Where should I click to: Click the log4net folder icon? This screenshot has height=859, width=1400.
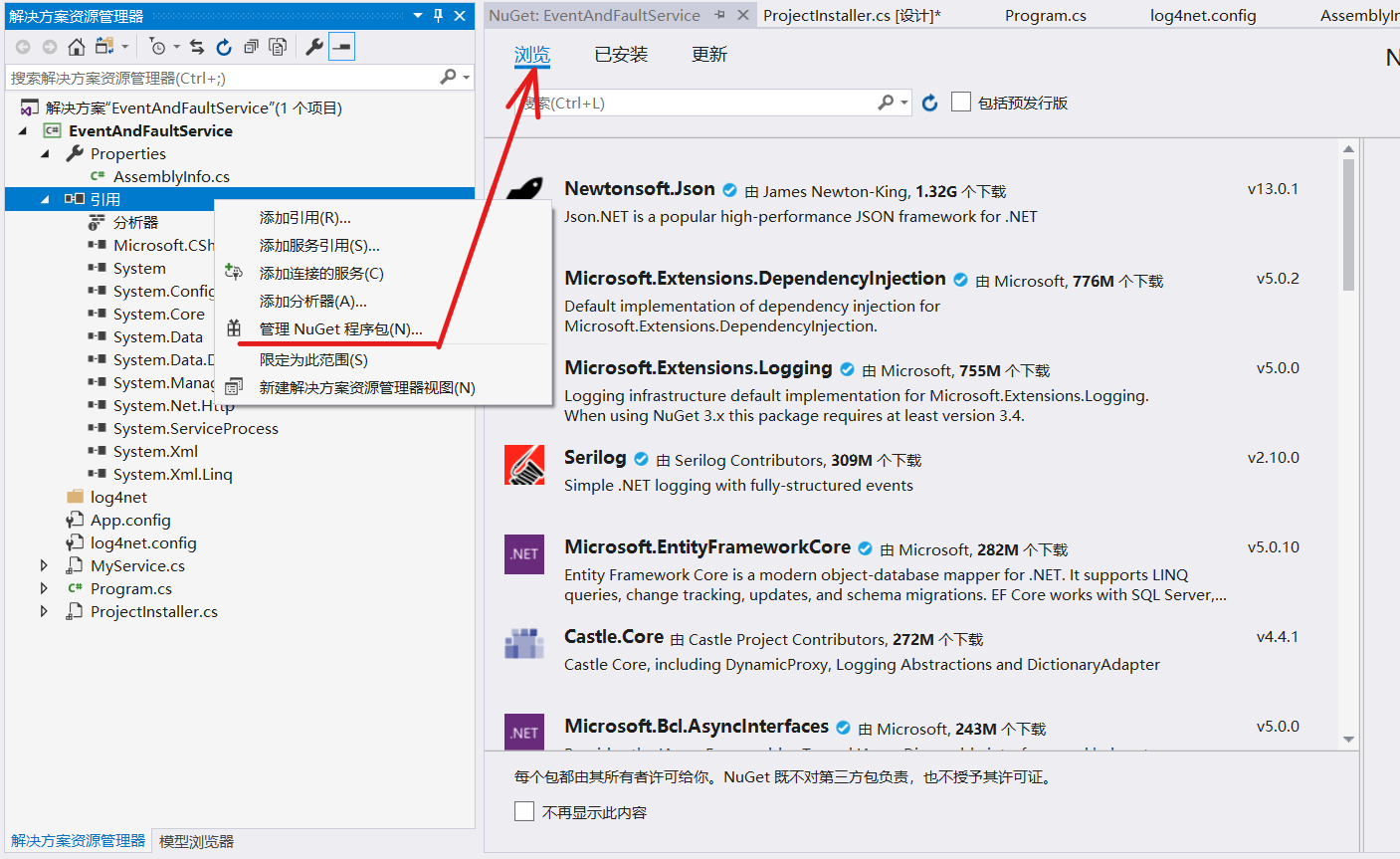coord(75,497)
